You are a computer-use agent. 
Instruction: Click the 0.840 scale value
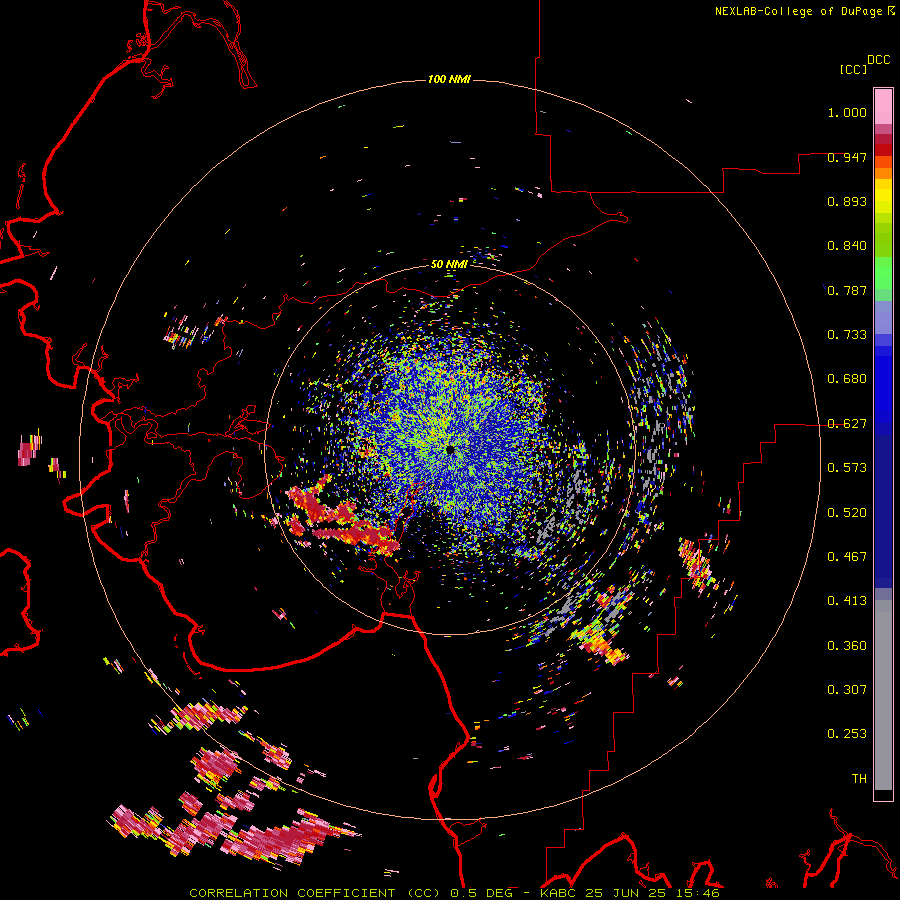(x=847, y=246)
